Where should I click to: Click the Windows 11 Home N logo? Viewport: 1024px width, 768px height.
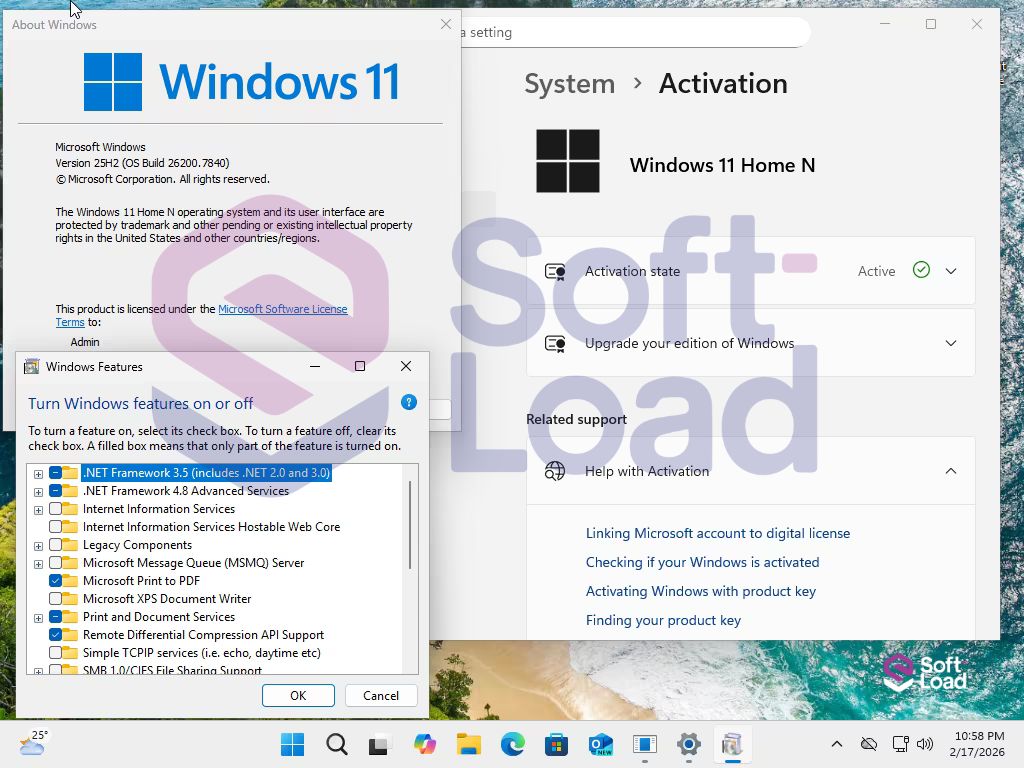(568, 161)
